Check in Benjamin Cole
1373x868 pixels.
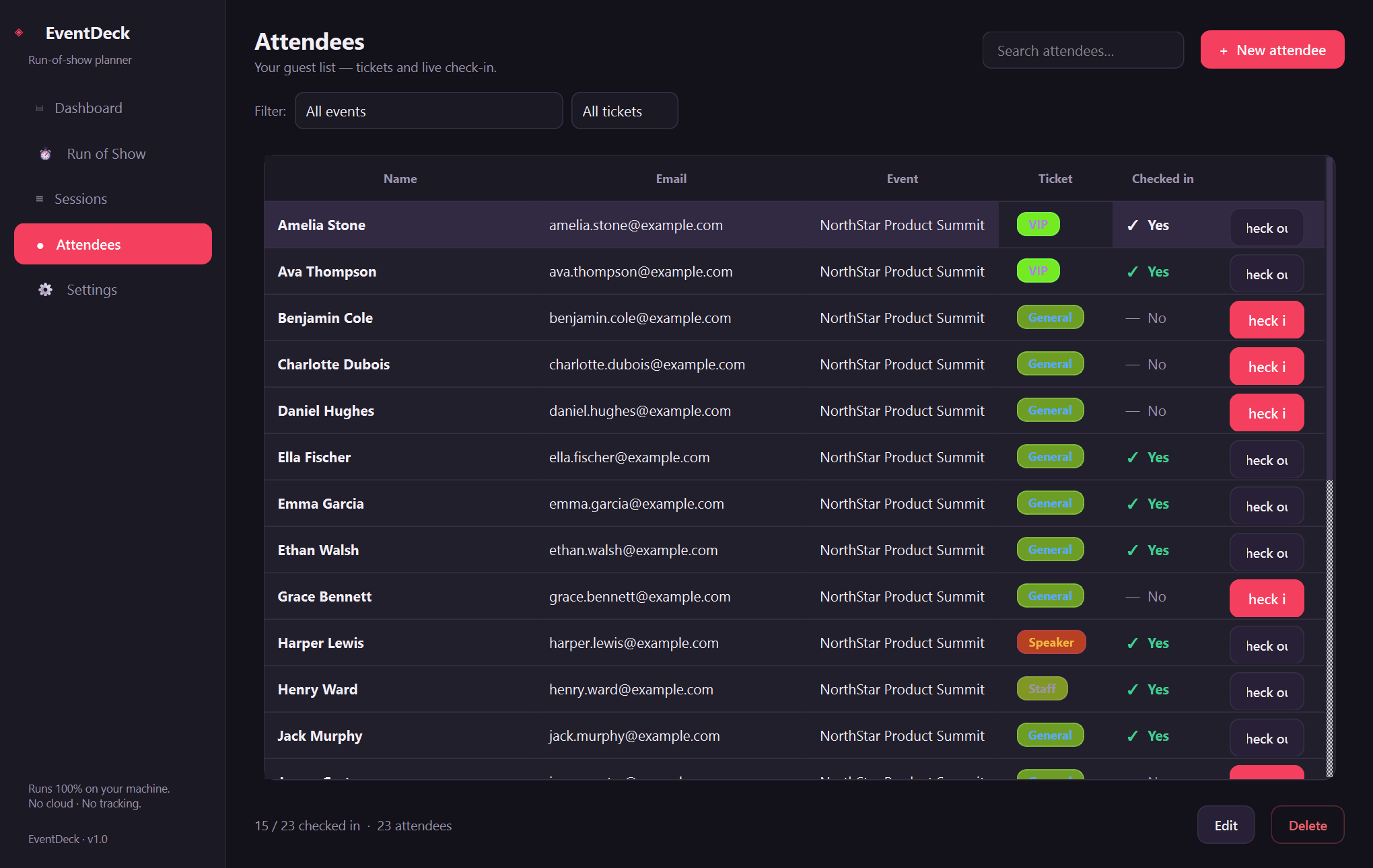click(x=1267, y=320)
